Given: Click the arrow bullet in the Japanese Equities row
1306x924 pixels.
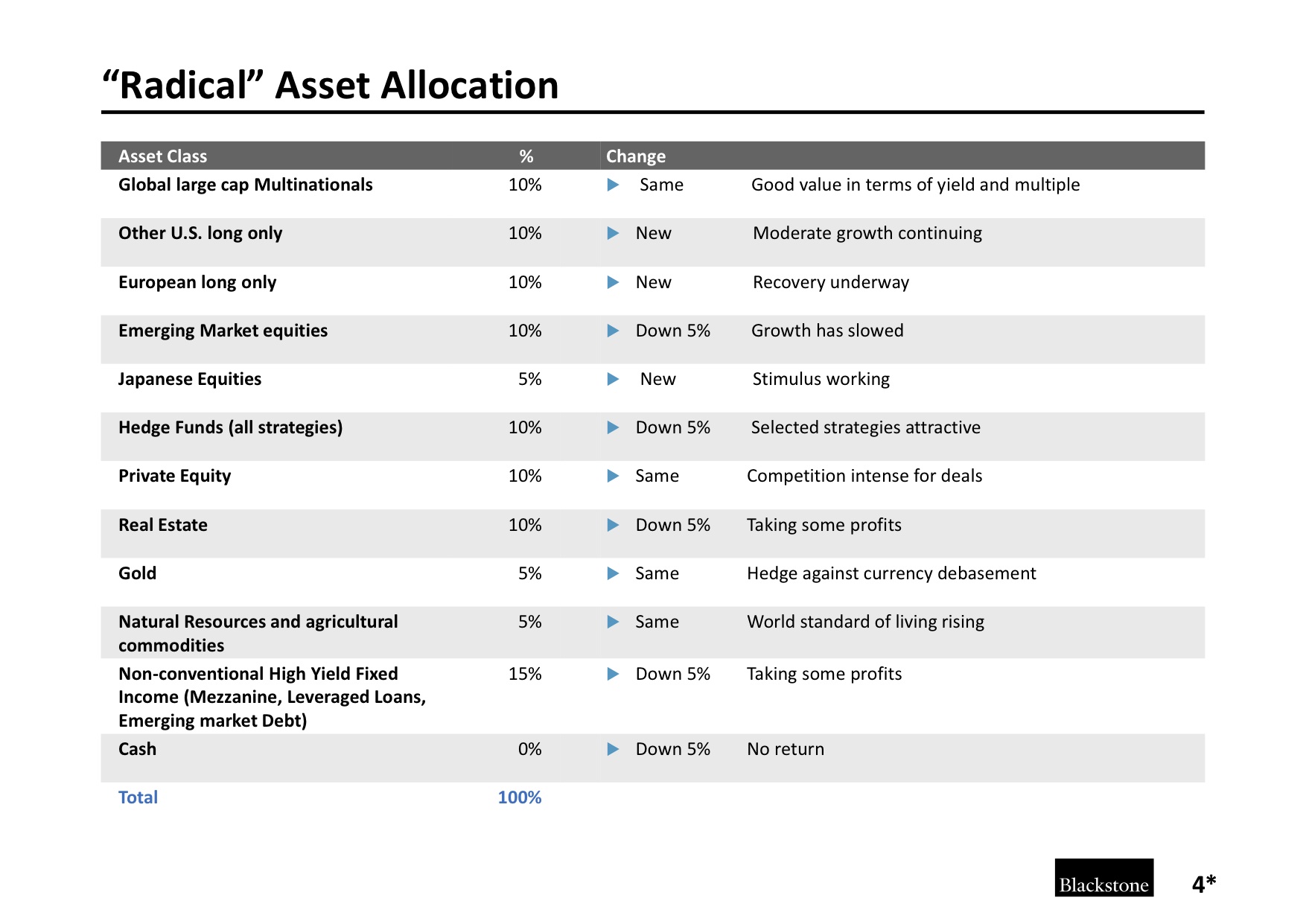Looking at the screenshot, I should (613, 379).
